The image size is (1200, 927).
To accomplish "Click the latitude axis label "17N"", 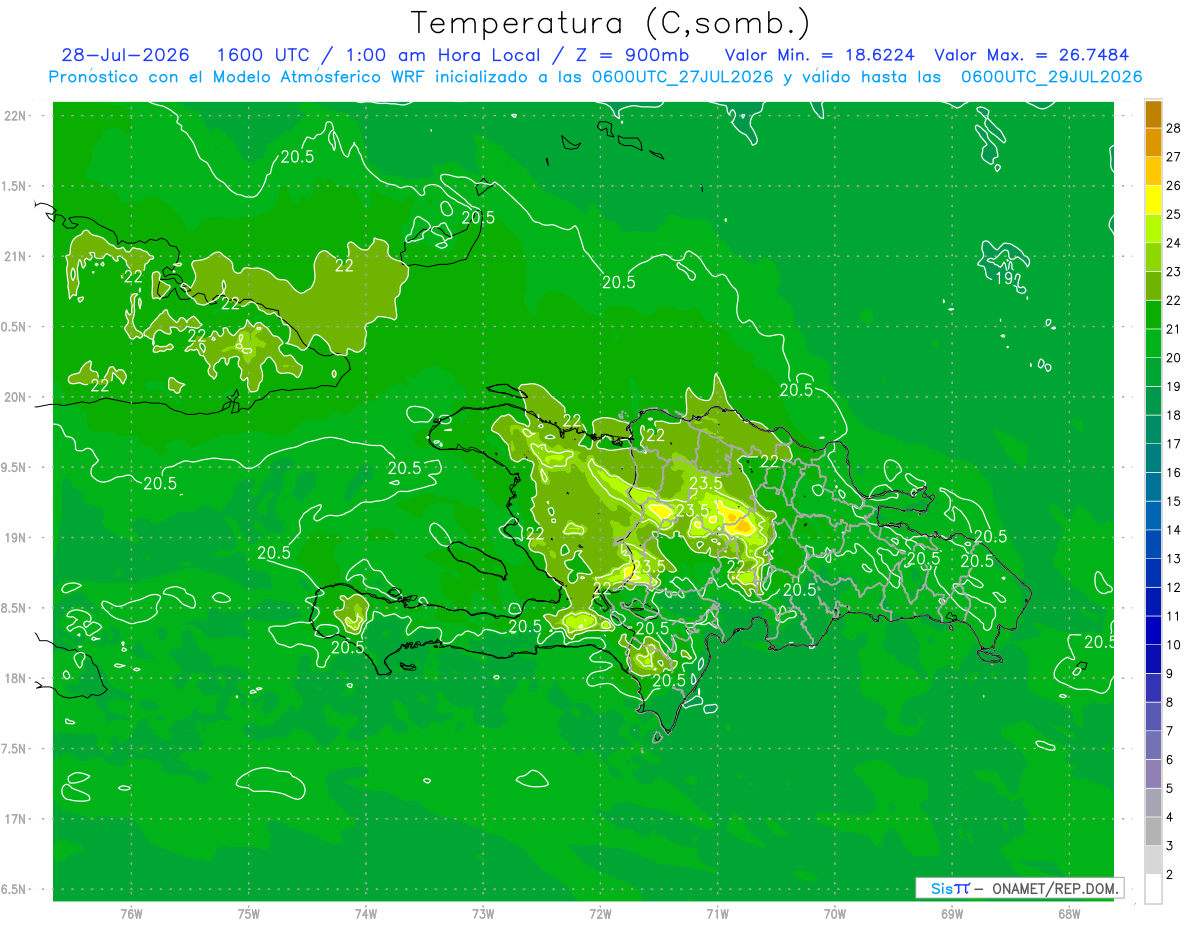I will coord(17,819).
